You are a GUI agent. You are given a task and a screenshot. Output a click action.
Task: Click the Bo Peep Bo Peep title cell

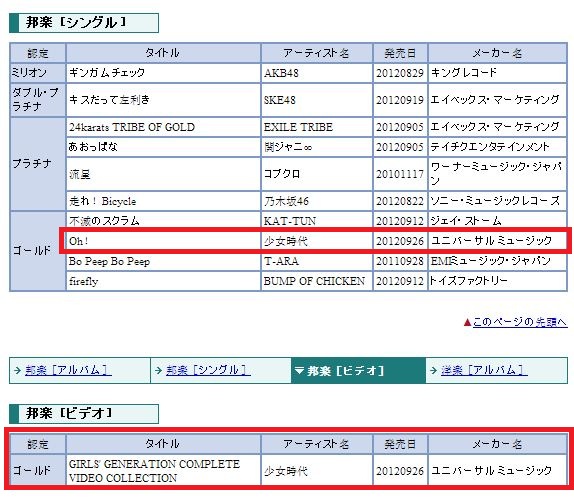coord(163,261)
